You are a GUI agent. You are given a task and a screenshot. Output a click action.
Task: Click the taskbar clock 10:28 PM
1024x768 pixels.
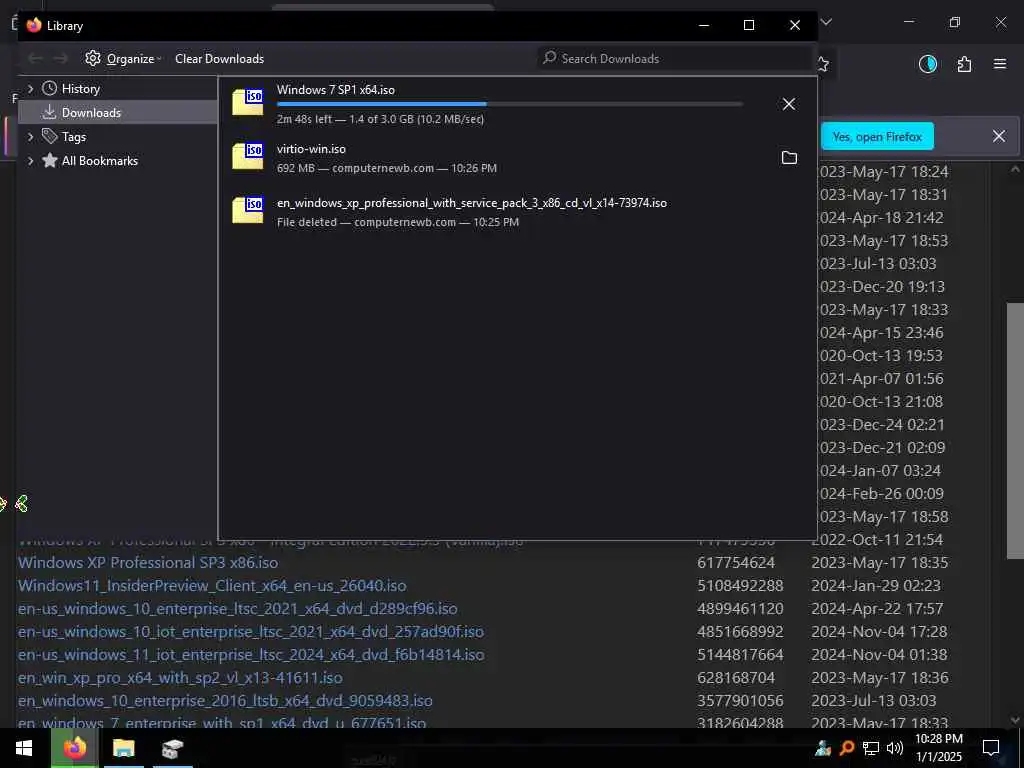click(x=938, y=739)
